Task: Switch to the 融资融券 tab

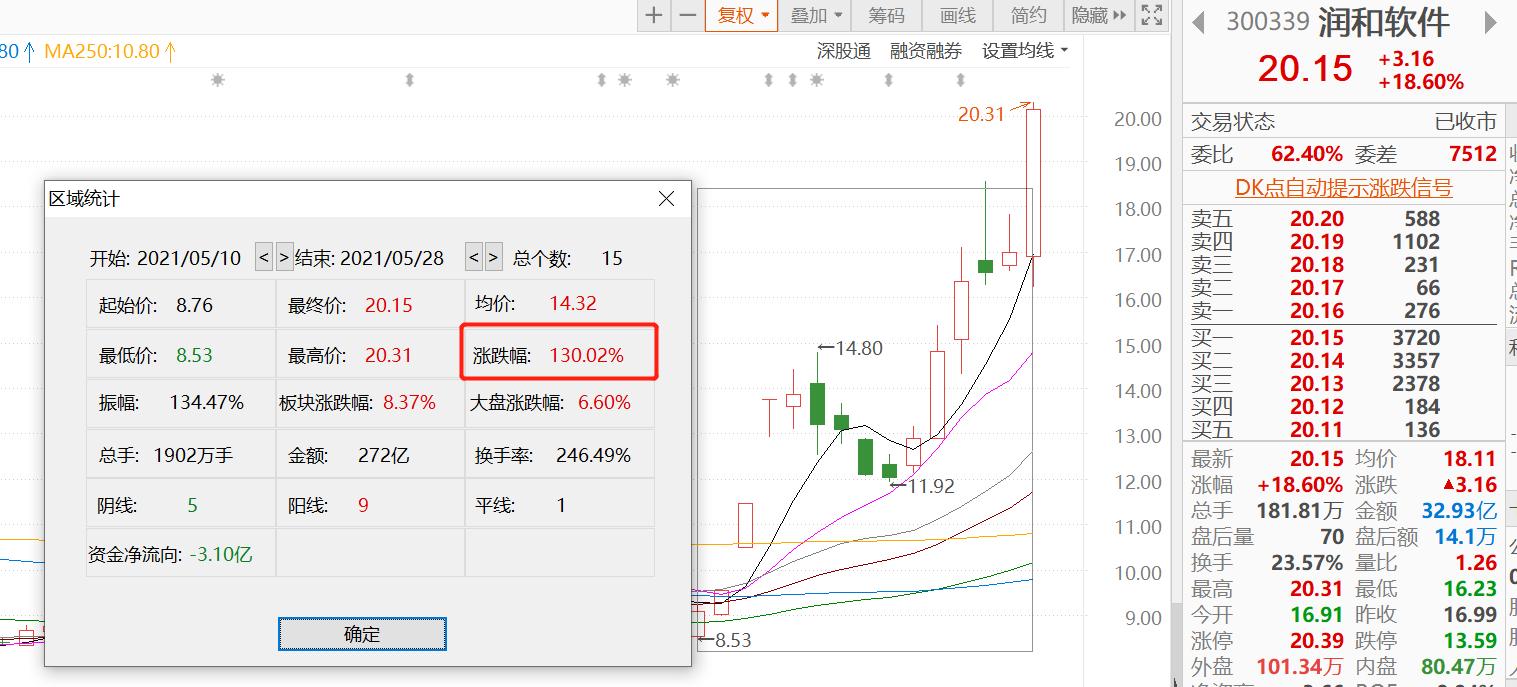Action: point(925,50)
